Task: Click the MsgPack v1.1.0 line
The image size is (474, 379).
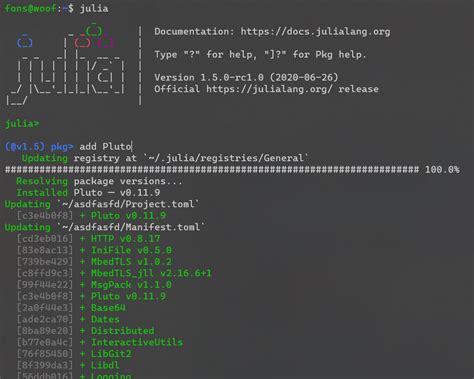Action: pyautogui.click(x=94, y=285)
